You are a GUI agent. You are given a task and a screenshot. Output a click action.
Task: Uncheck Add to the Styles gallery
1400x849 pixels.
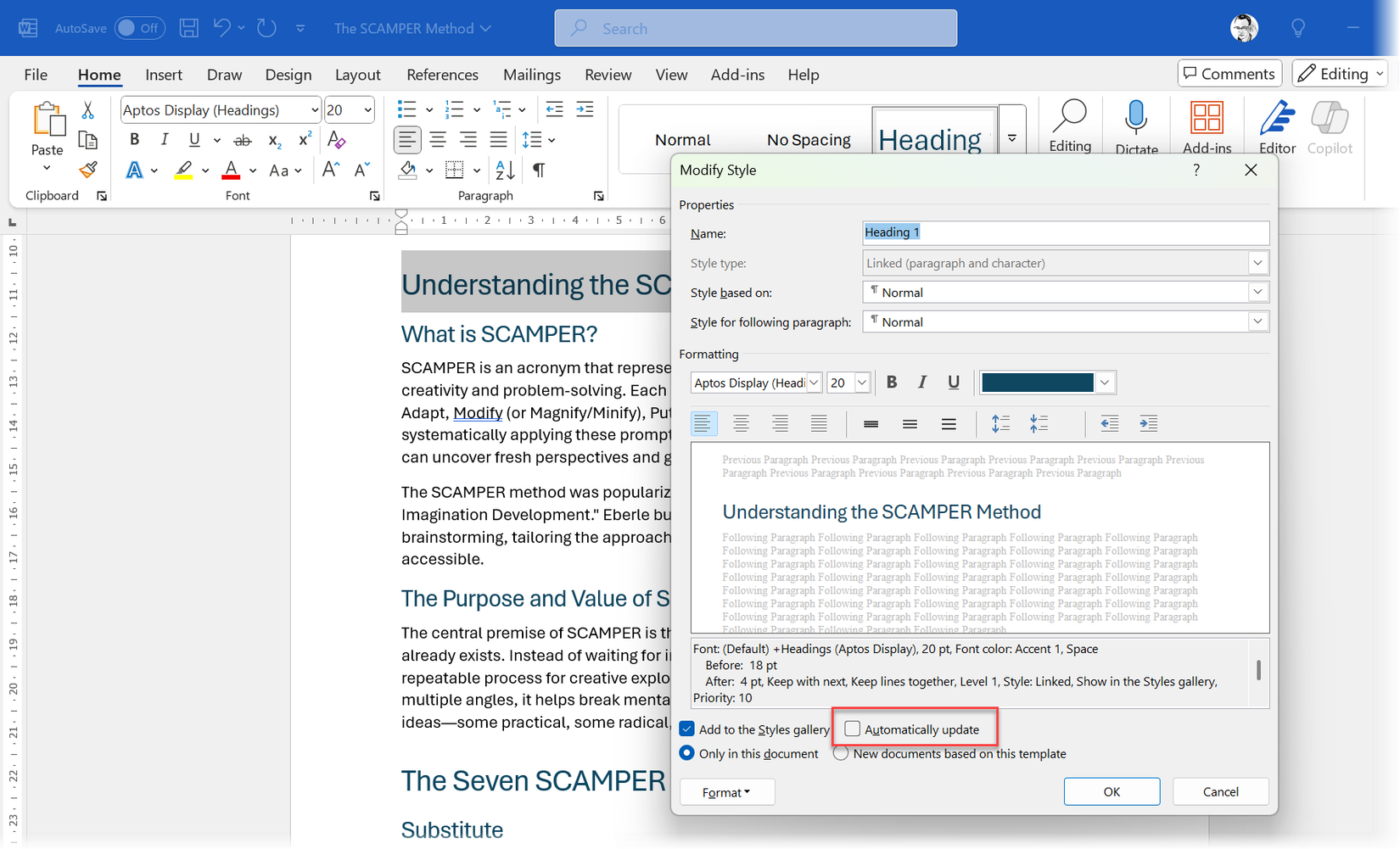[x=686, y=729]
